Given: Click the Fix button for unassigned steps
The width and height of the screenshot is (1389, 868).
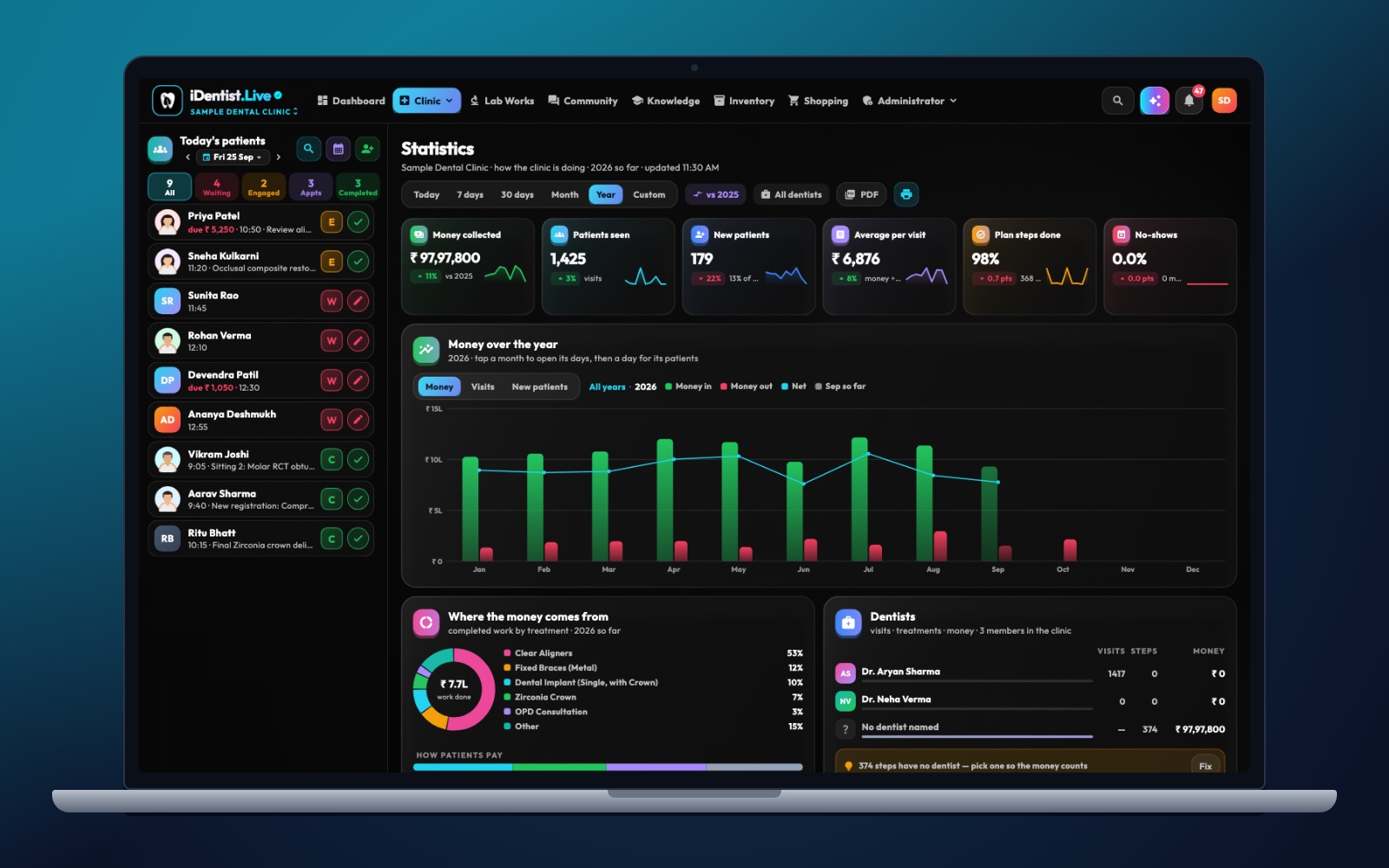Looking at the screenshot, I should [1206, 766].
